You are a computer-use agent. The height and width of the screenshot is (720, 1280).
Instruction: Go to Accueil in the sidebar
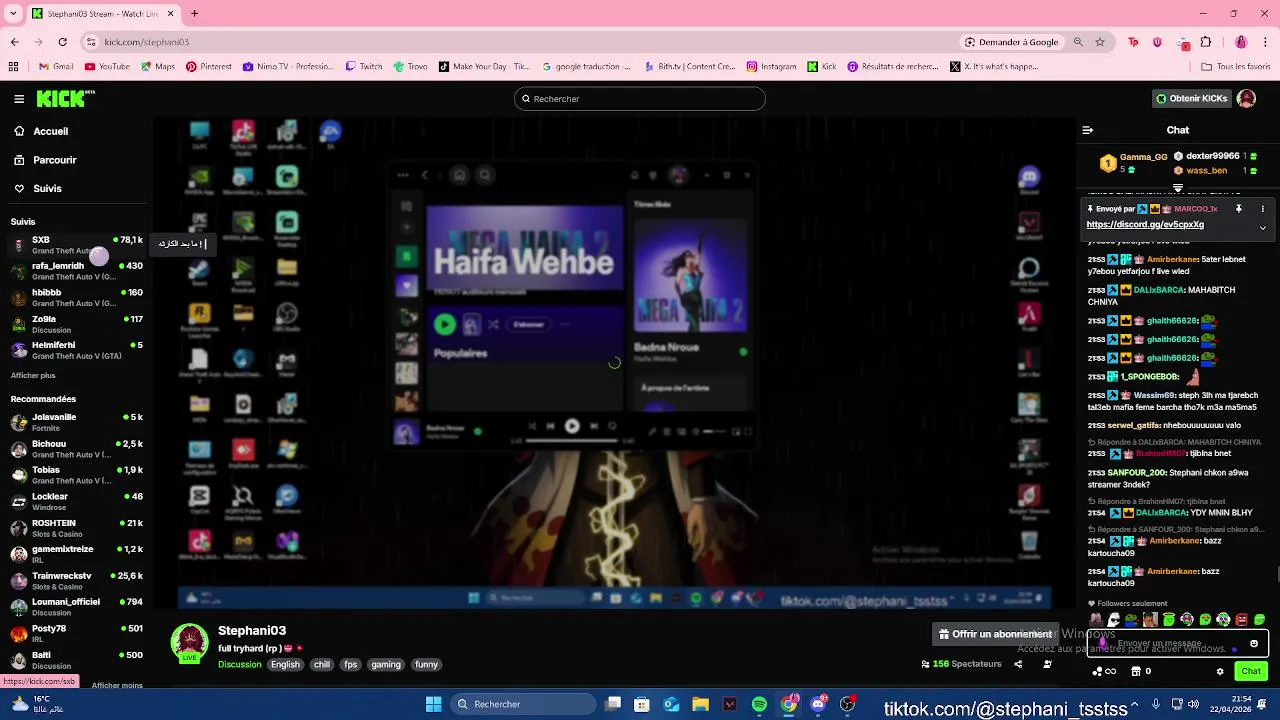[x=42, y=131]
